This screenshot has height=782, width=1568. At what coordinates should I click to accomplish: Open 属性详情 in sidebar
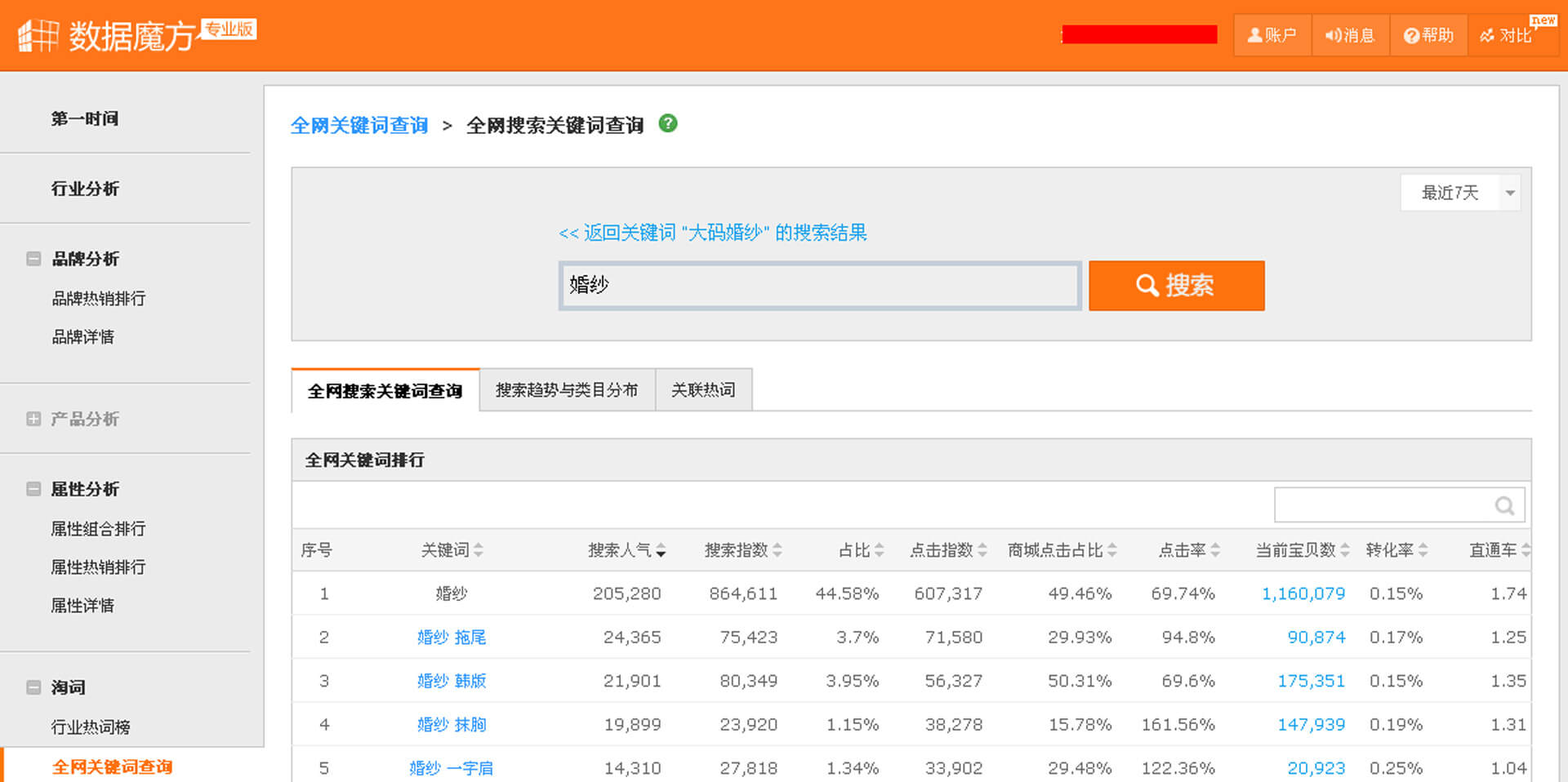[82, 606]
